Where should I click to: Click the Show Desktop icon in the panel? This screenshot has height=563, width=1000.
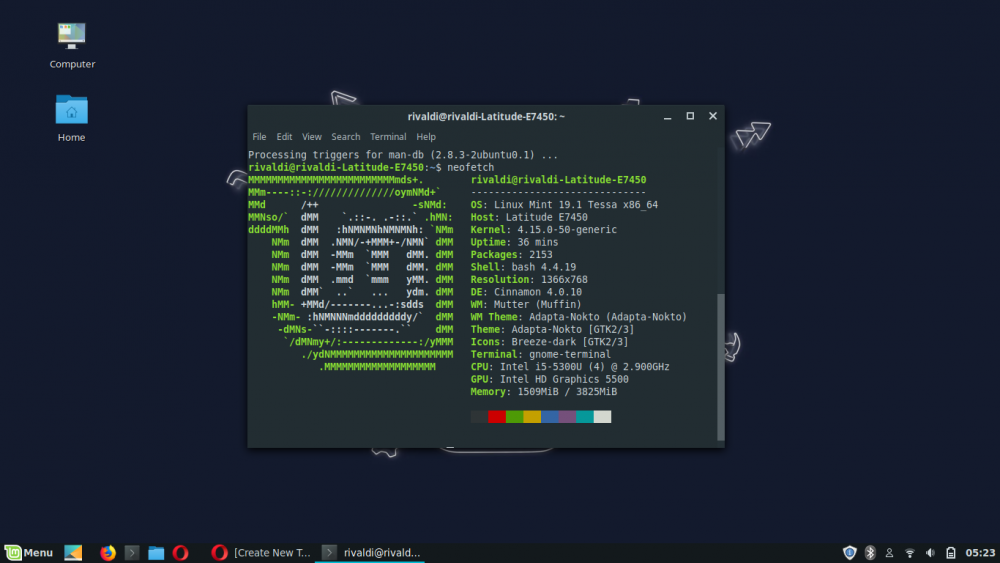(73, 552)
